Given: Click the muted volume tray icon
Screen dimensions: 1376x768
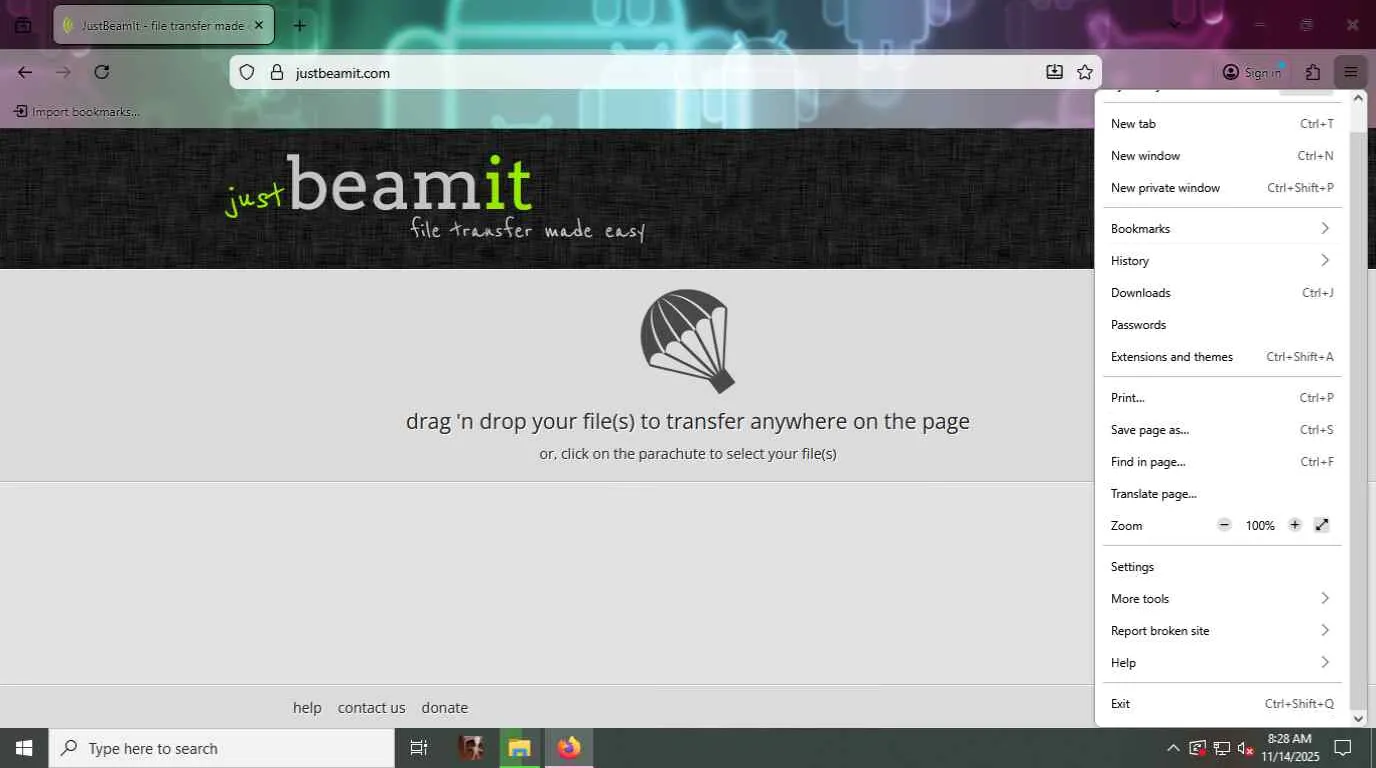Looking at the screenshot, I should point(1246,748).
